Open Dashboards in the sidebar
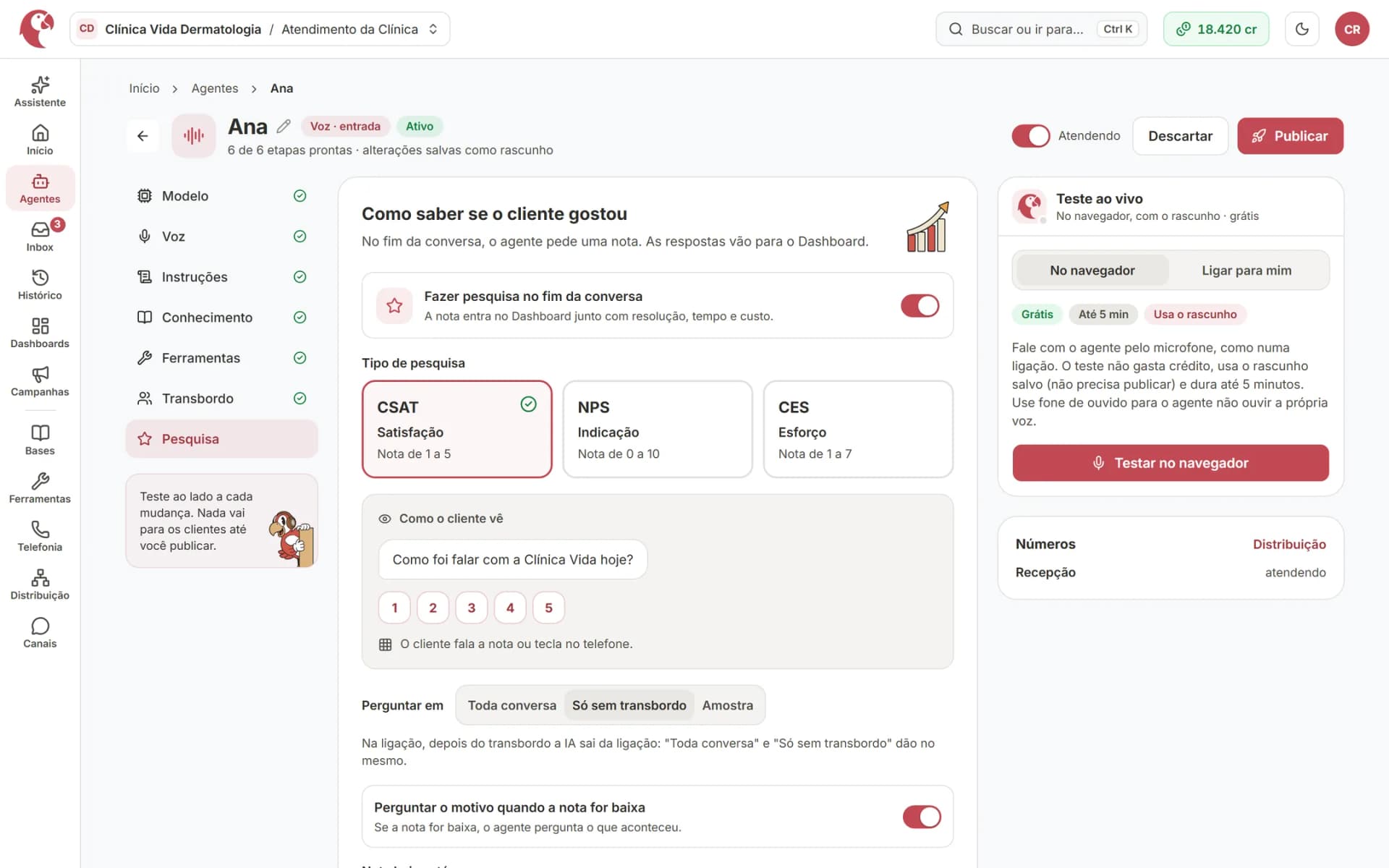Image resolution: width=1389 pixels, height=868 pixels. [x=40, y=333]
